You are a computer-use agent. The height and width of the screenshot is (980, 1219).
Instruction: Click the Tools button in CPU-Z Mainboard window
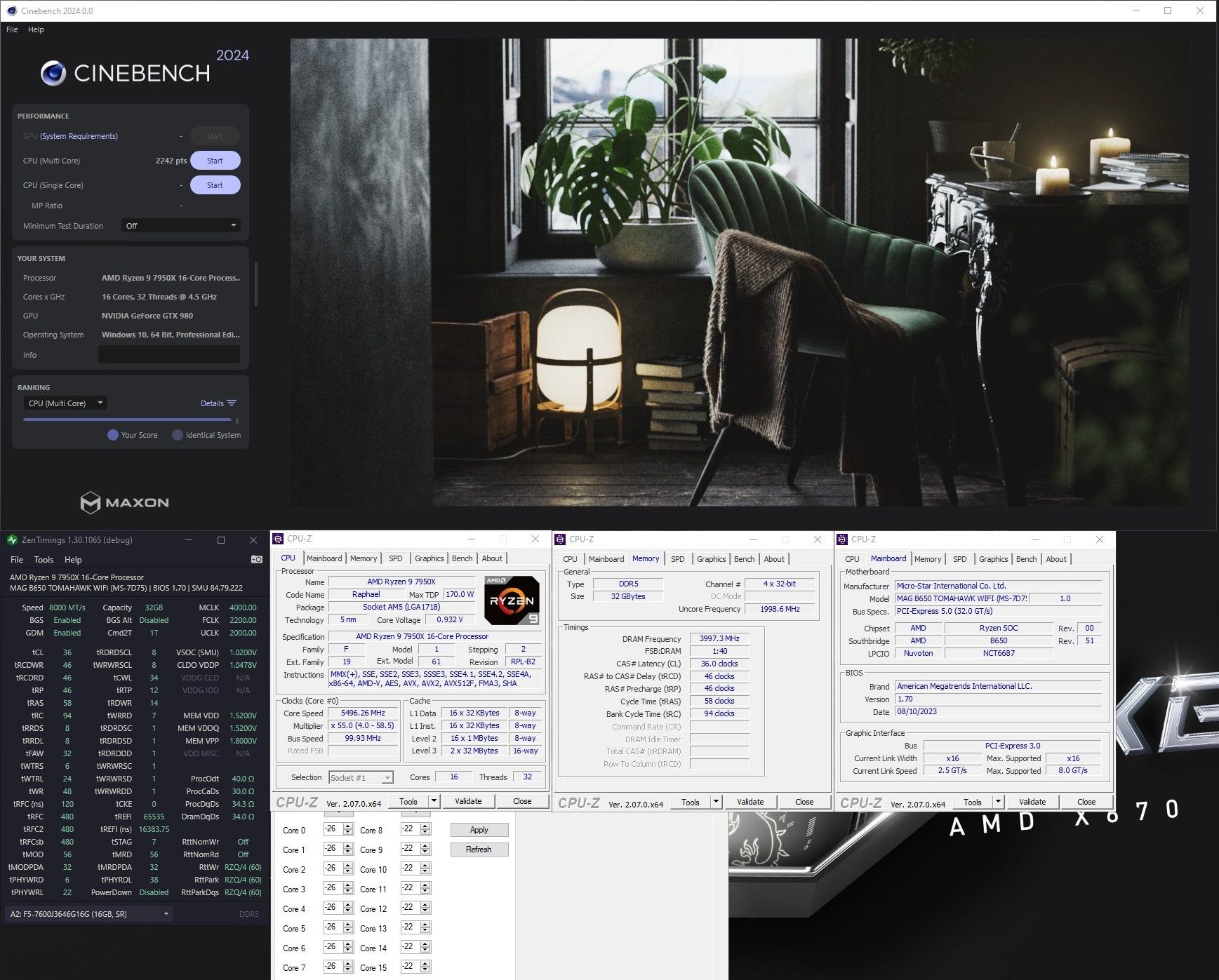point(973,802)
